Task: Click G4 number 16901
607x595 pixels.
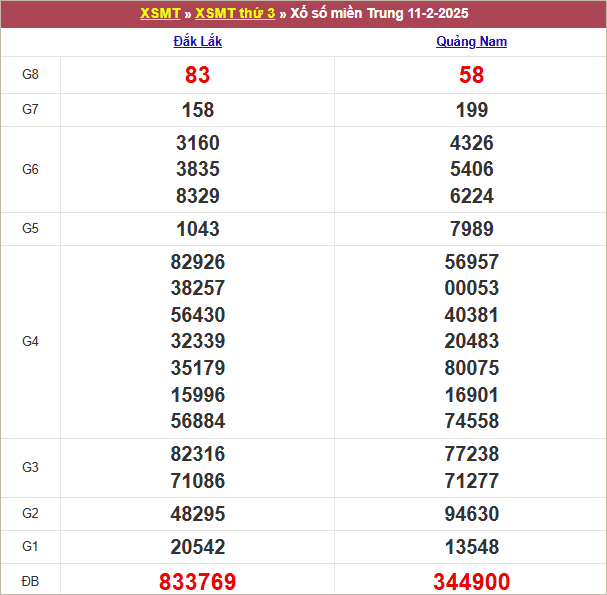Action: coord(472,395)
